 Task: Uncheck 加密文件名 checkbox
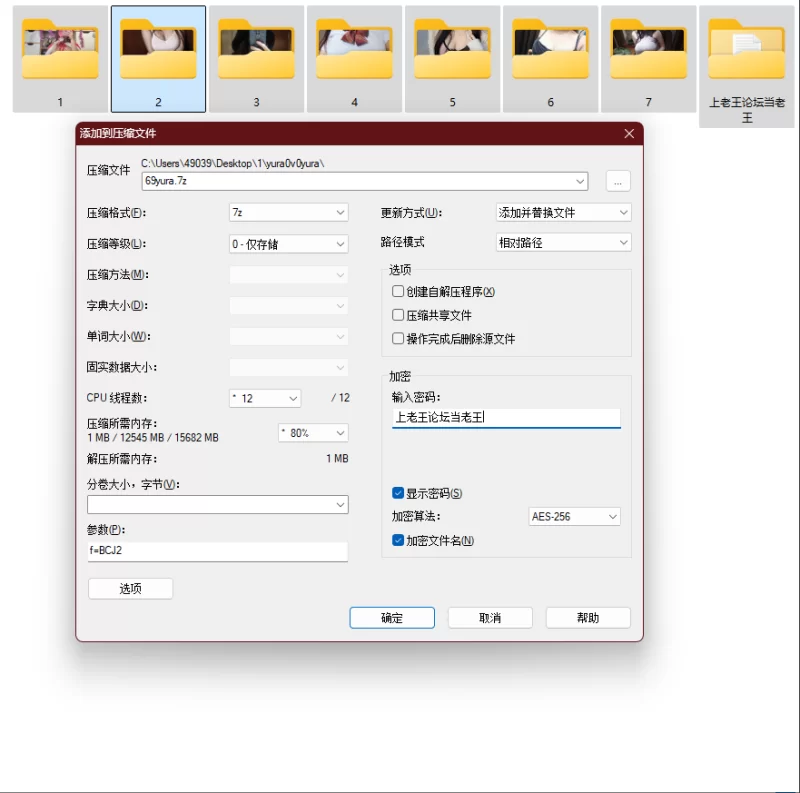tap(398, 540)
